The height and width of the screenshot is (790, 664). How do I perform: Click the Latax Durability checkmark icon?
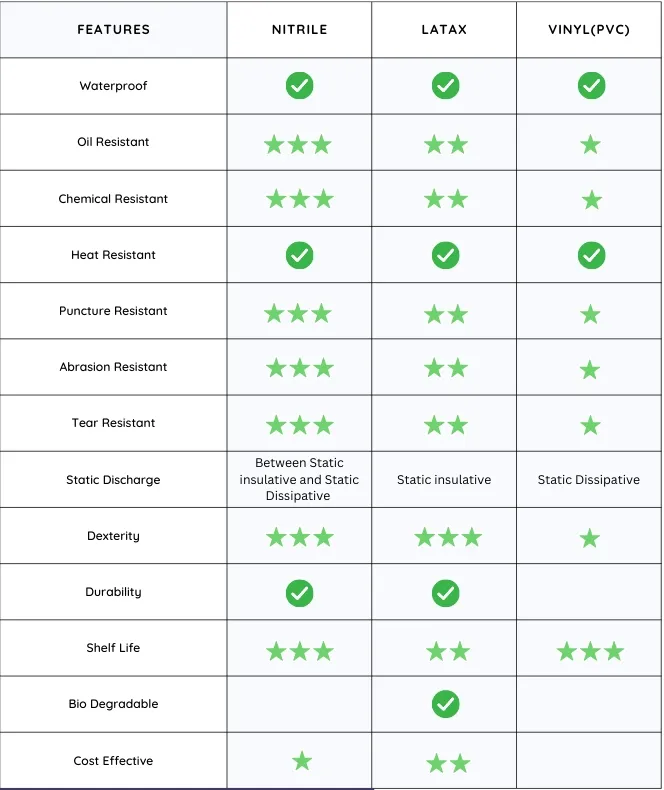coord(445,593)
